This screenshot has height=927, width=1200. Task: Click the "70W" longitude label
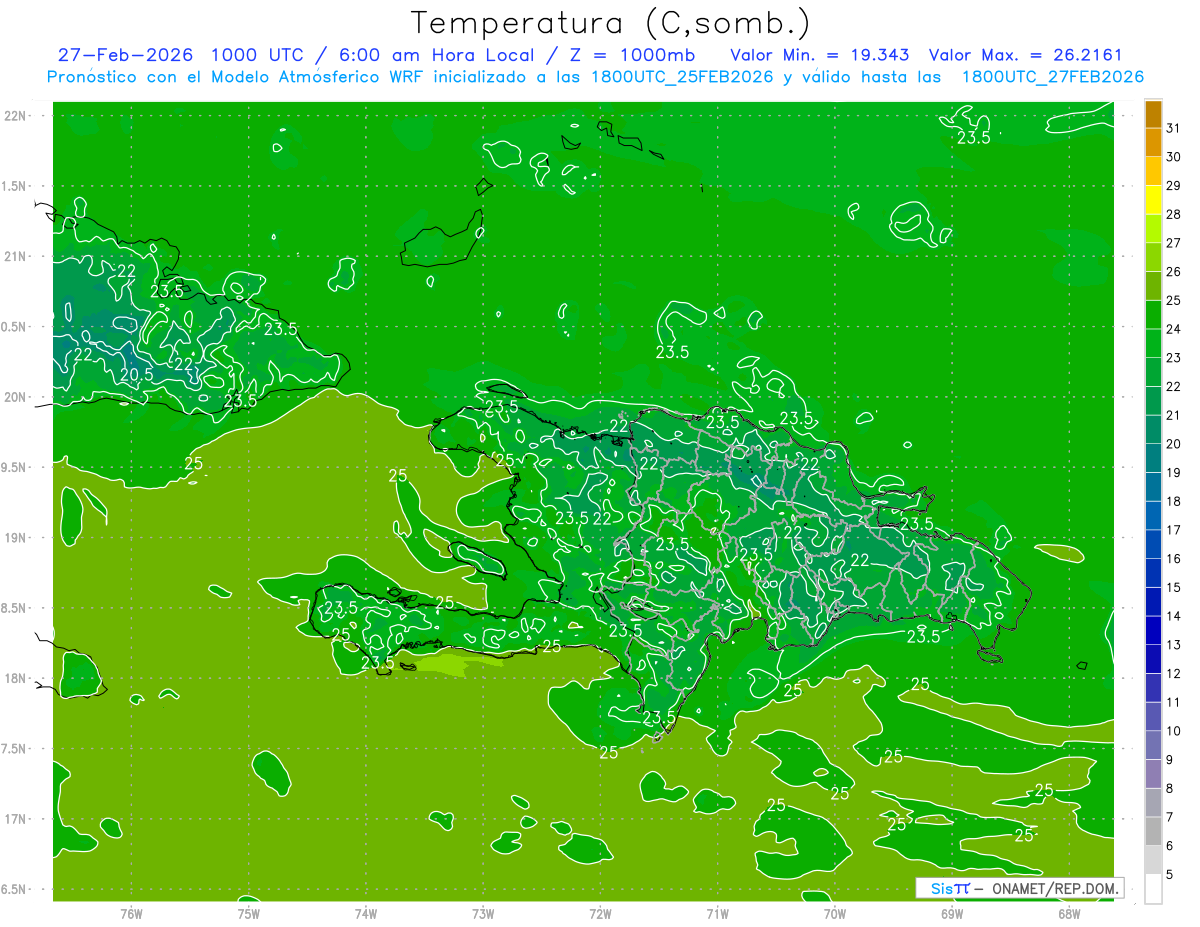(834, 913)
